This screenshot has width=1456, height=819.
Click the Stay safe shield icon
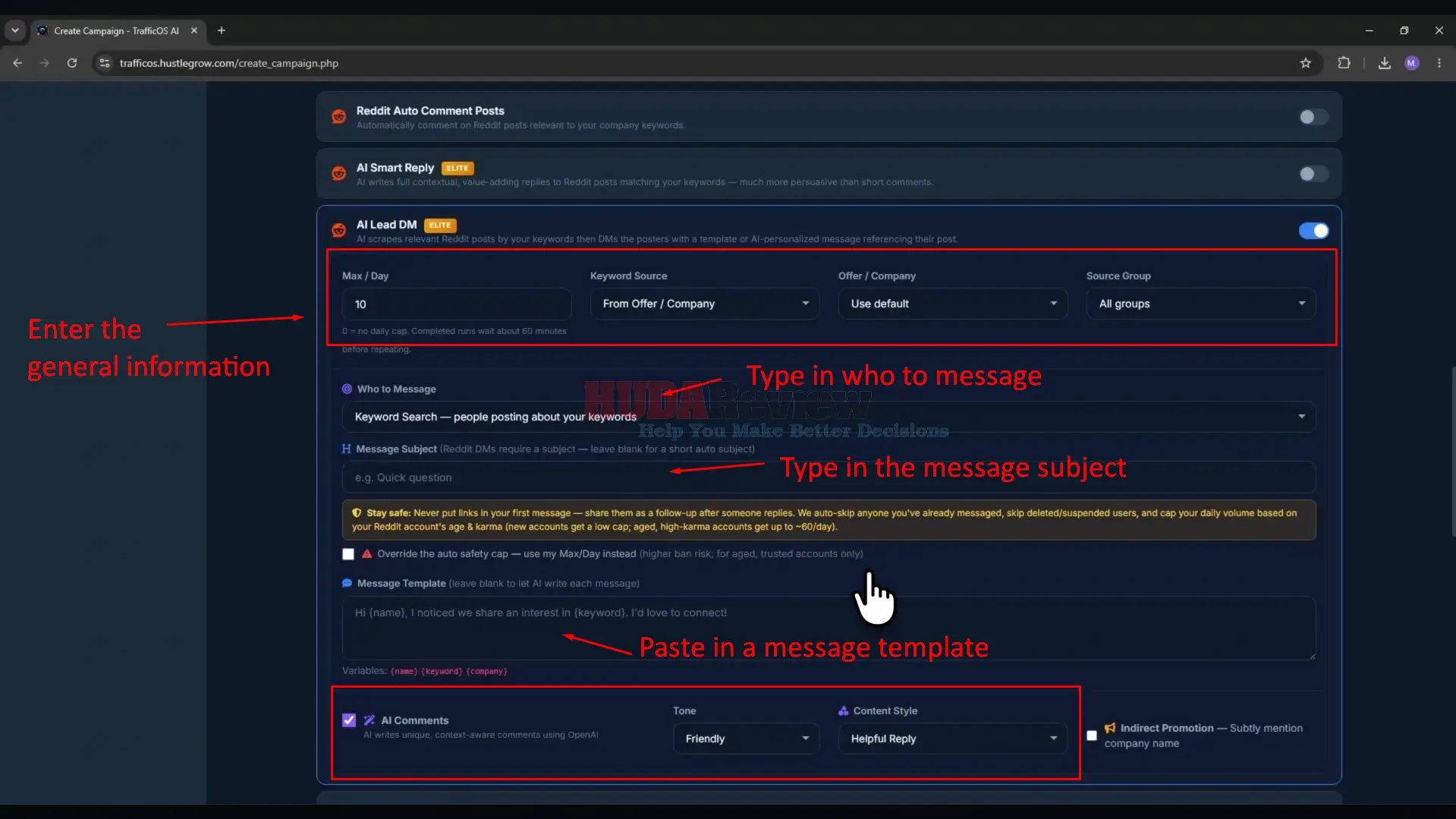[357, 513]
